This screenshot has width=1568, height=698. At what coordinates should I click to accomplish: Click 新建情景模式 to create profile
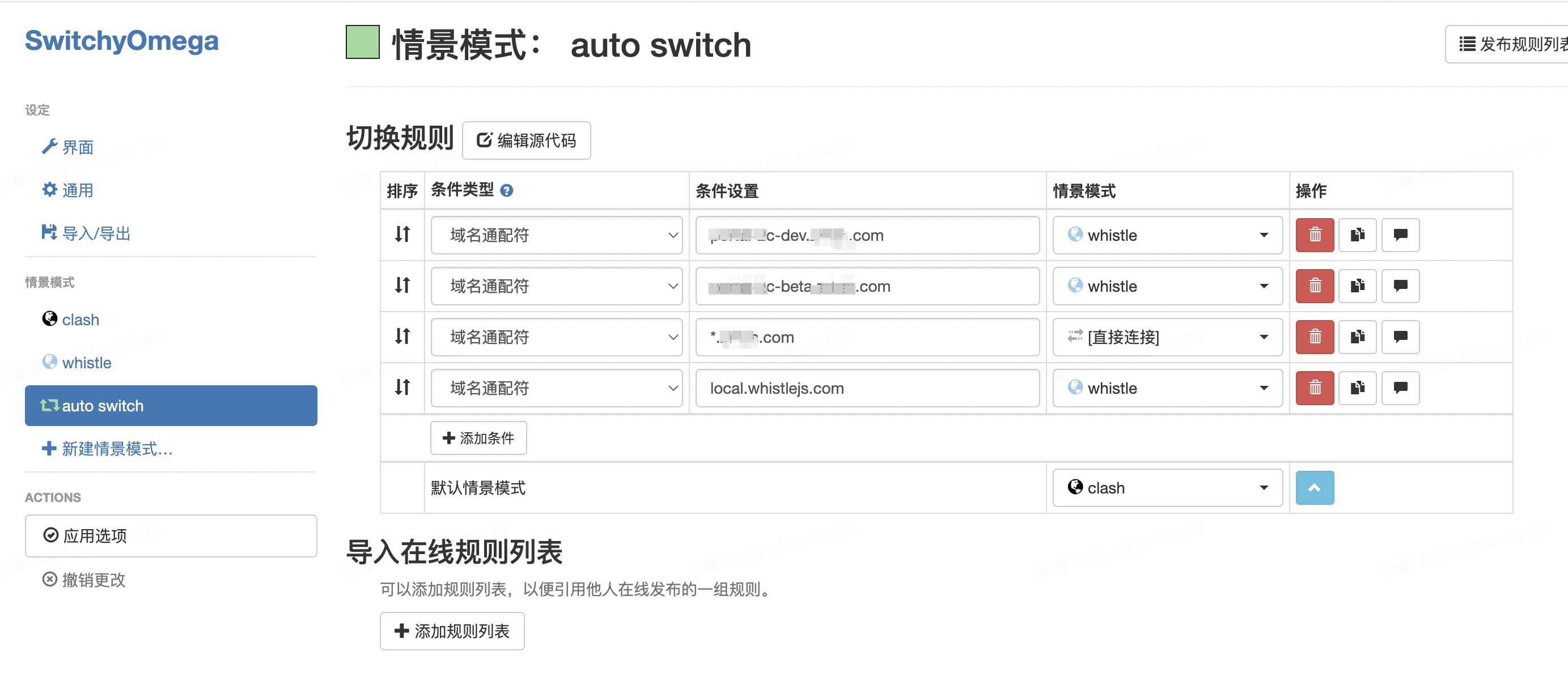click(108, 449)
